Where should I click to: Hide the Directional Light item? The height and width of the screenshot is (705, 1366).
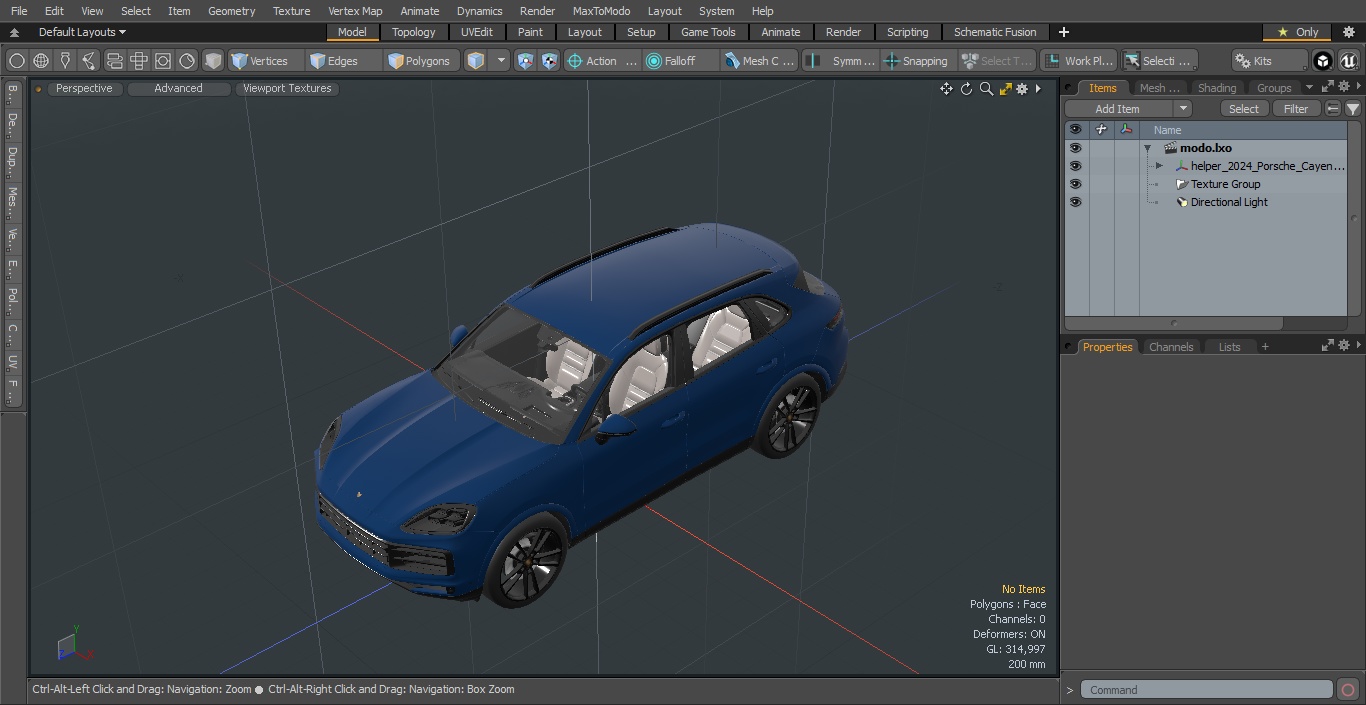click(1075, 202)
